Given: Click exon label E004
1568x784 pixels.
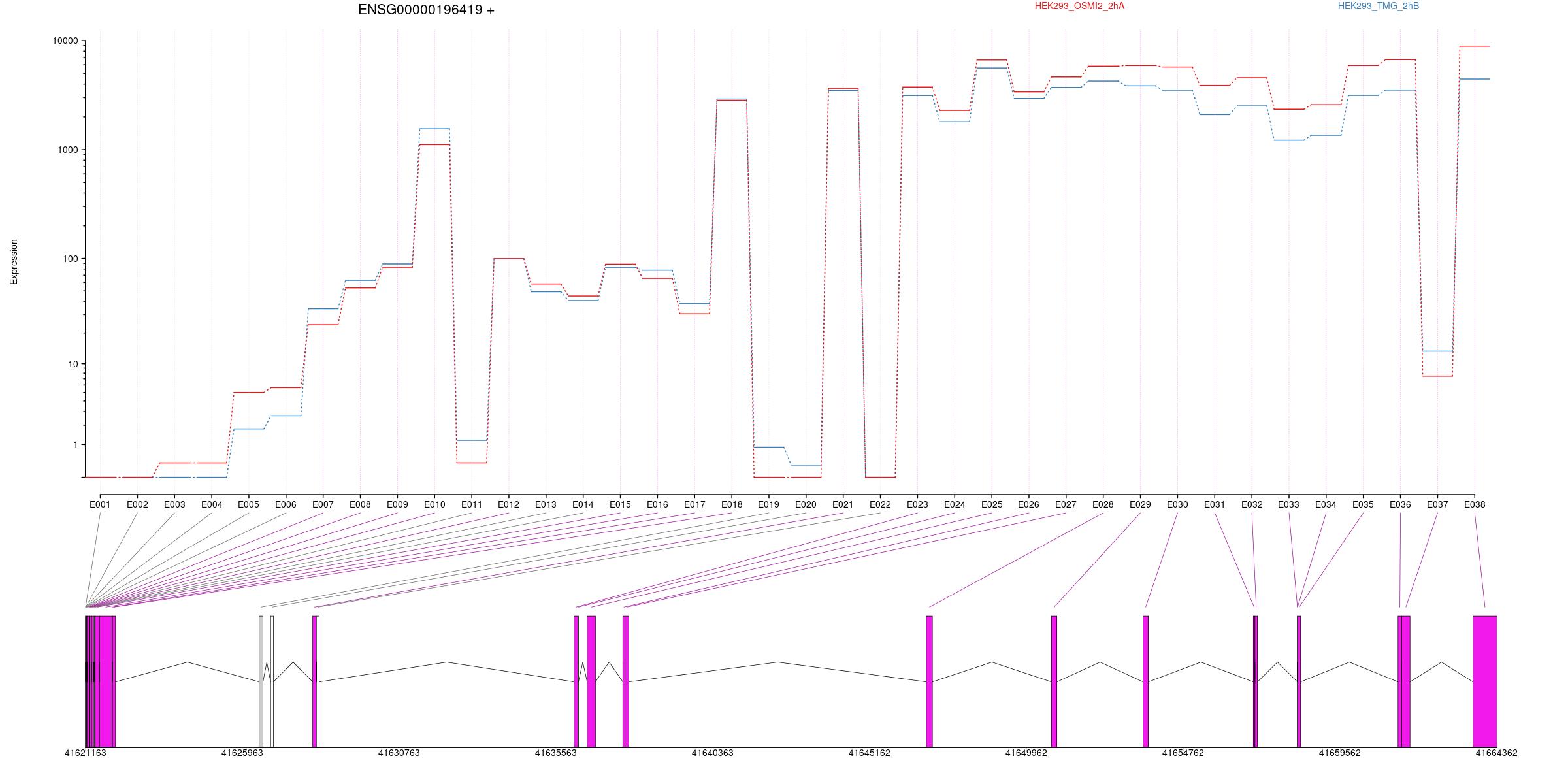Looking at the screenshot, I should click(212, 504).
